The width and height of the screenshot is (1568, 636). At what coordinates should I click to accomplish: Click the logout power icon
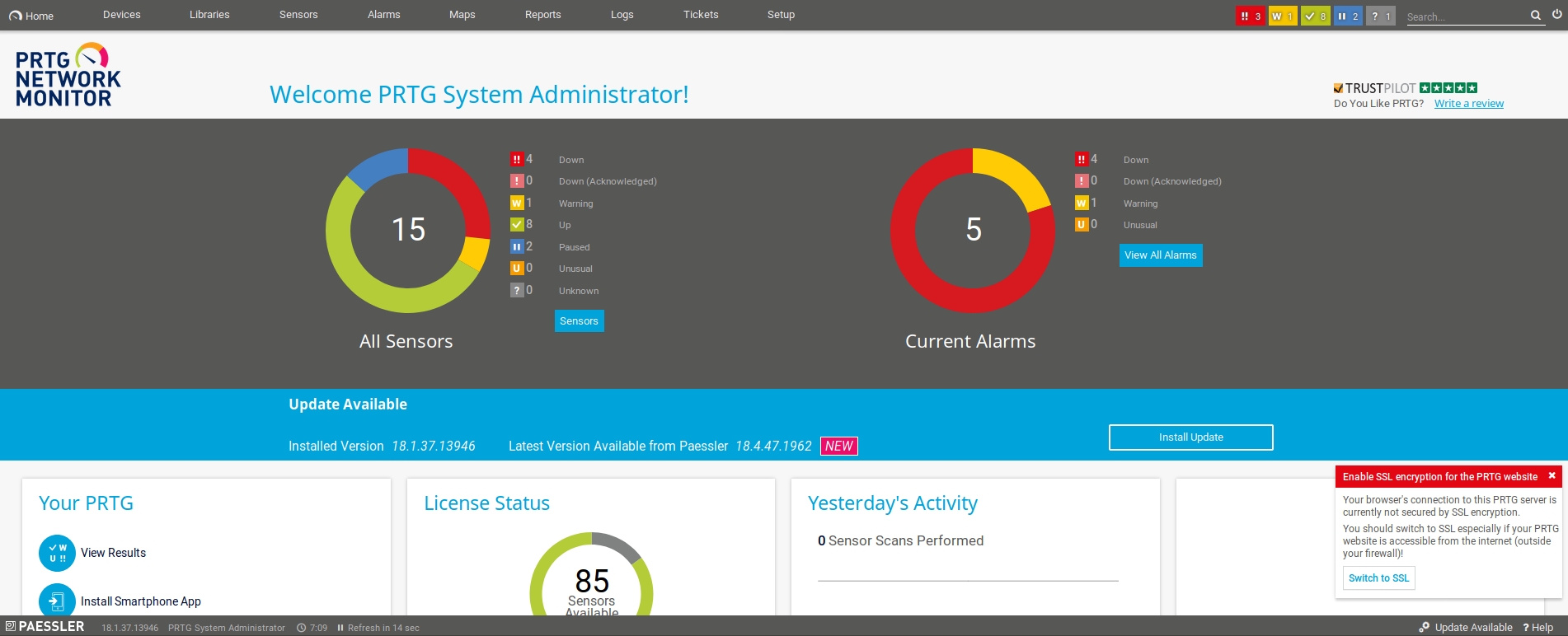(x=1557, y=14)
